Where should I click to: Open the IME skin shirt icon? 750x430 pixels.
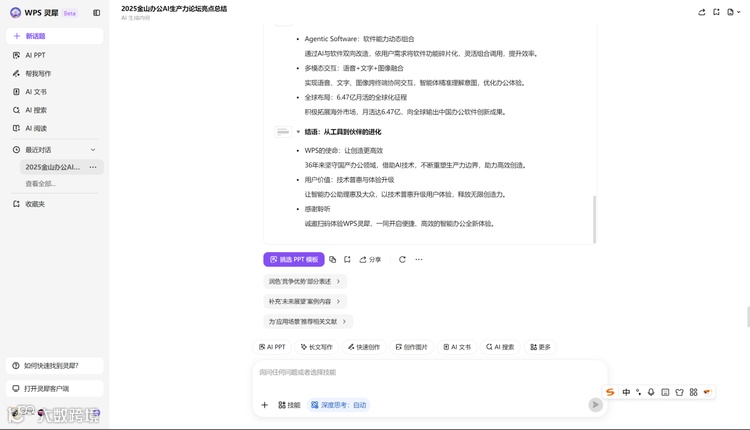pos(679,392)
